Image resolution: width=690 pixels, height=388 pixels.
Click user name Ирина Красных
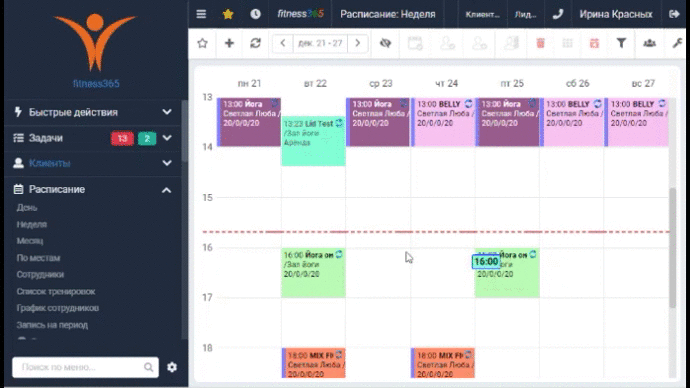click(616, 14)
